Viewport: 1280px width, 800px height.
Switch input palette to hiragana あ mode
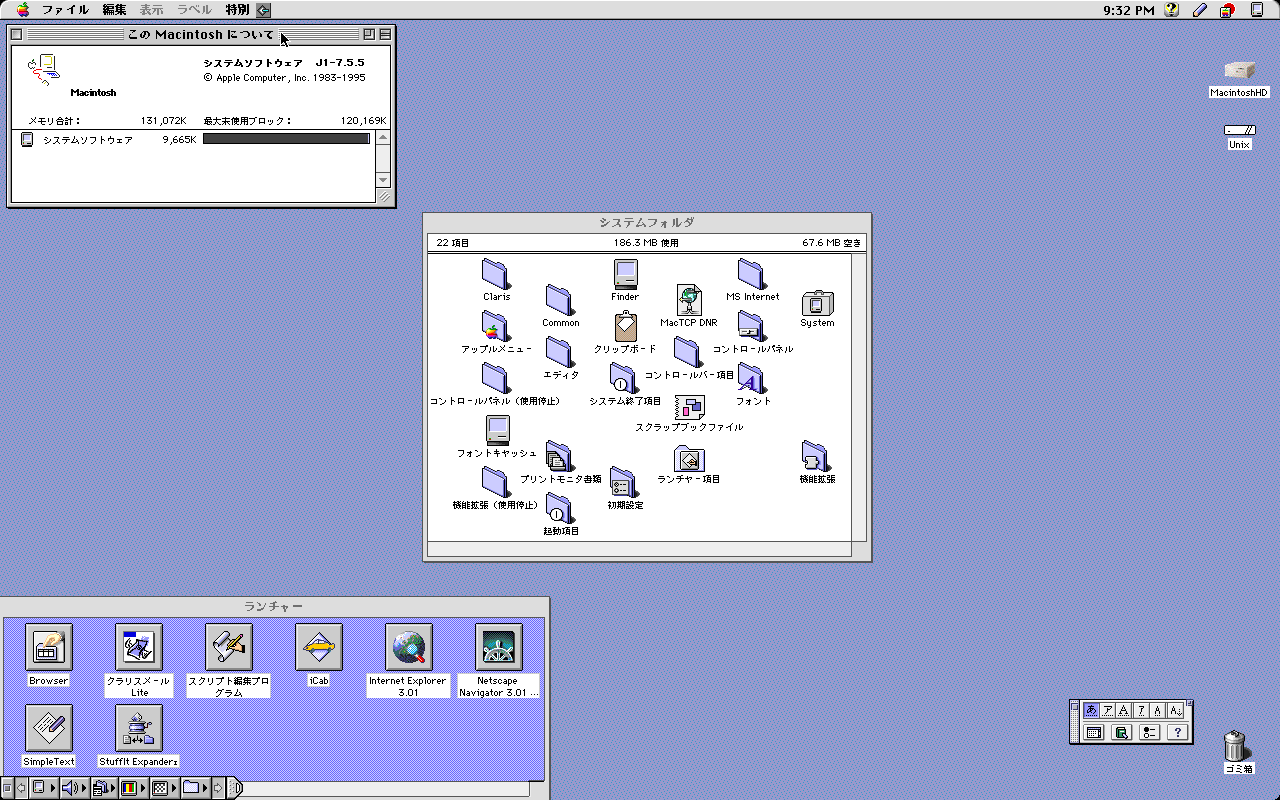[1091, 710]
